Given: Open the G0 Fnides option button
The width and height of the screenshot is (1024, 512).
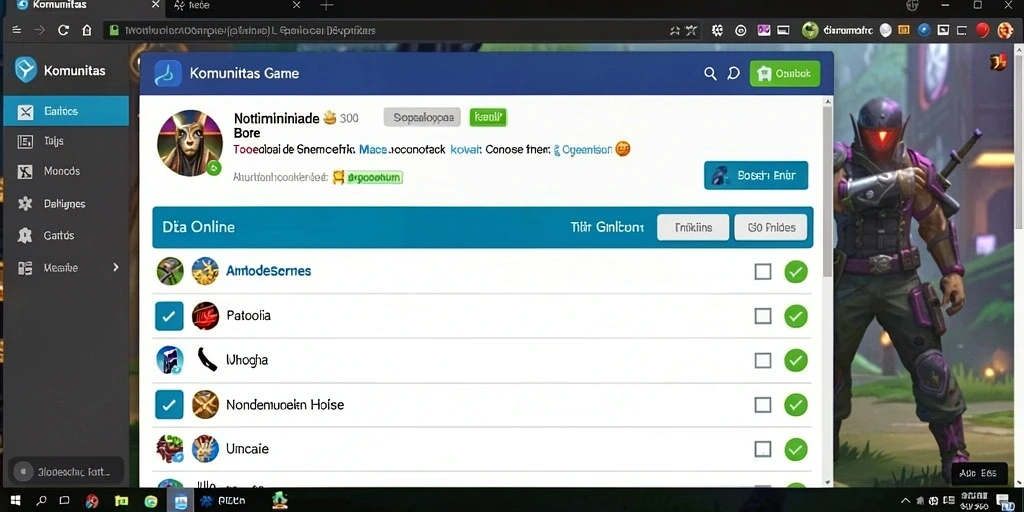Looking at the screenshot, I should tap(771, 227).
